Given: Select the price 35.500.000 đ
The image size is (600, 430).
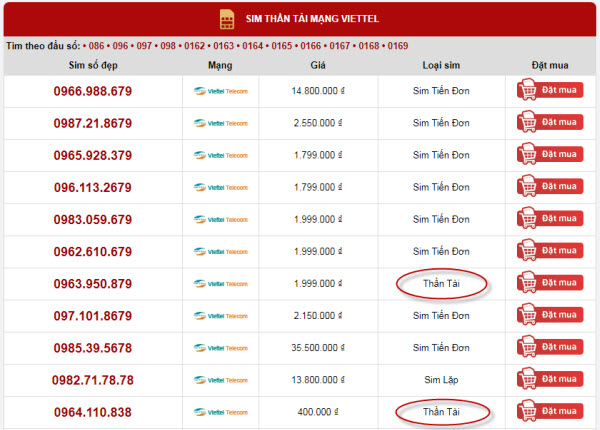Looking at the screenshot, I should click(318, 348).
